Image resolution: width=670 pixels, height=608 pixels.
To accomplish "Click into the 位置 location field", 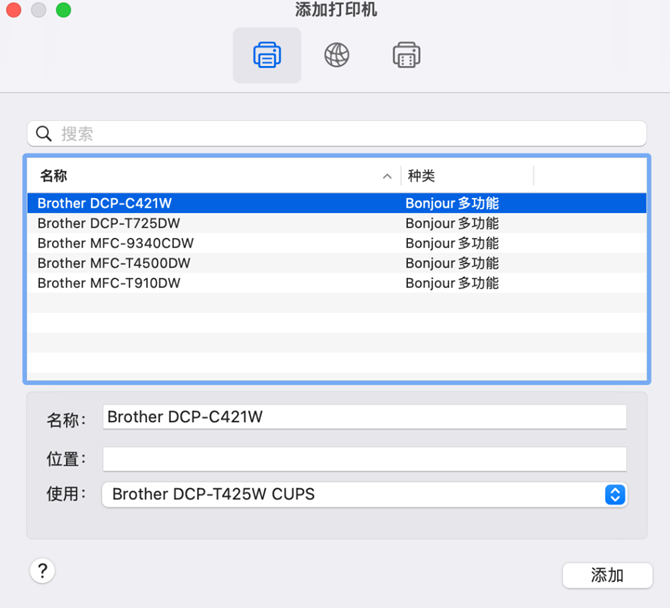I will click(x=364, y=459).
